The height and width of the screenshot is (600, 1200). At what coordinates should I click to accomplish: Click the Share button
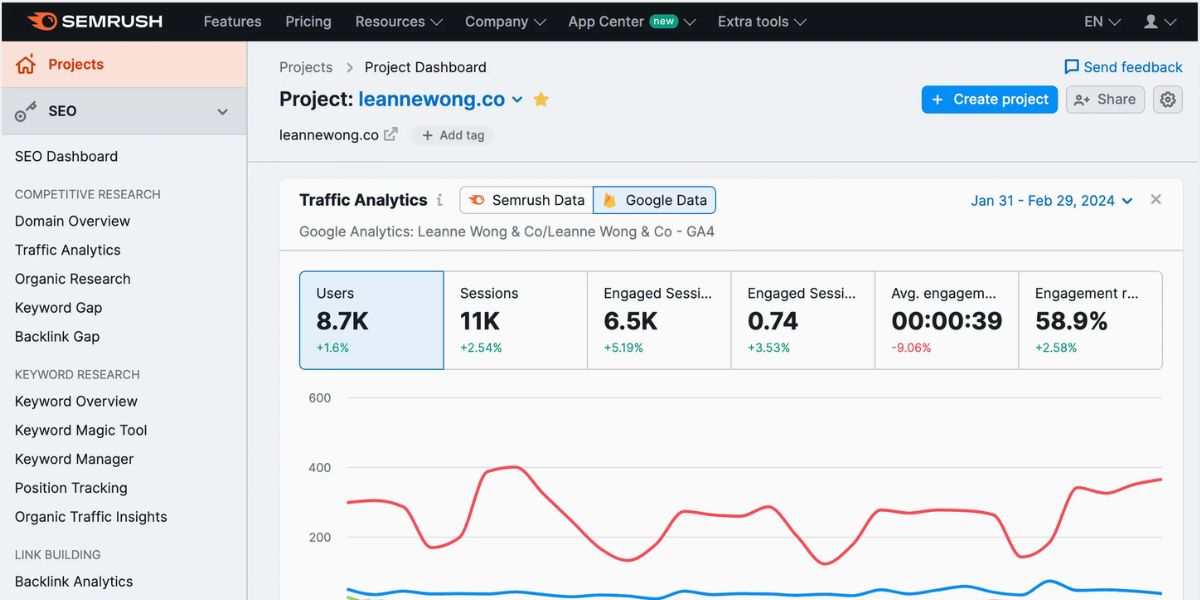click(1105, 99)
